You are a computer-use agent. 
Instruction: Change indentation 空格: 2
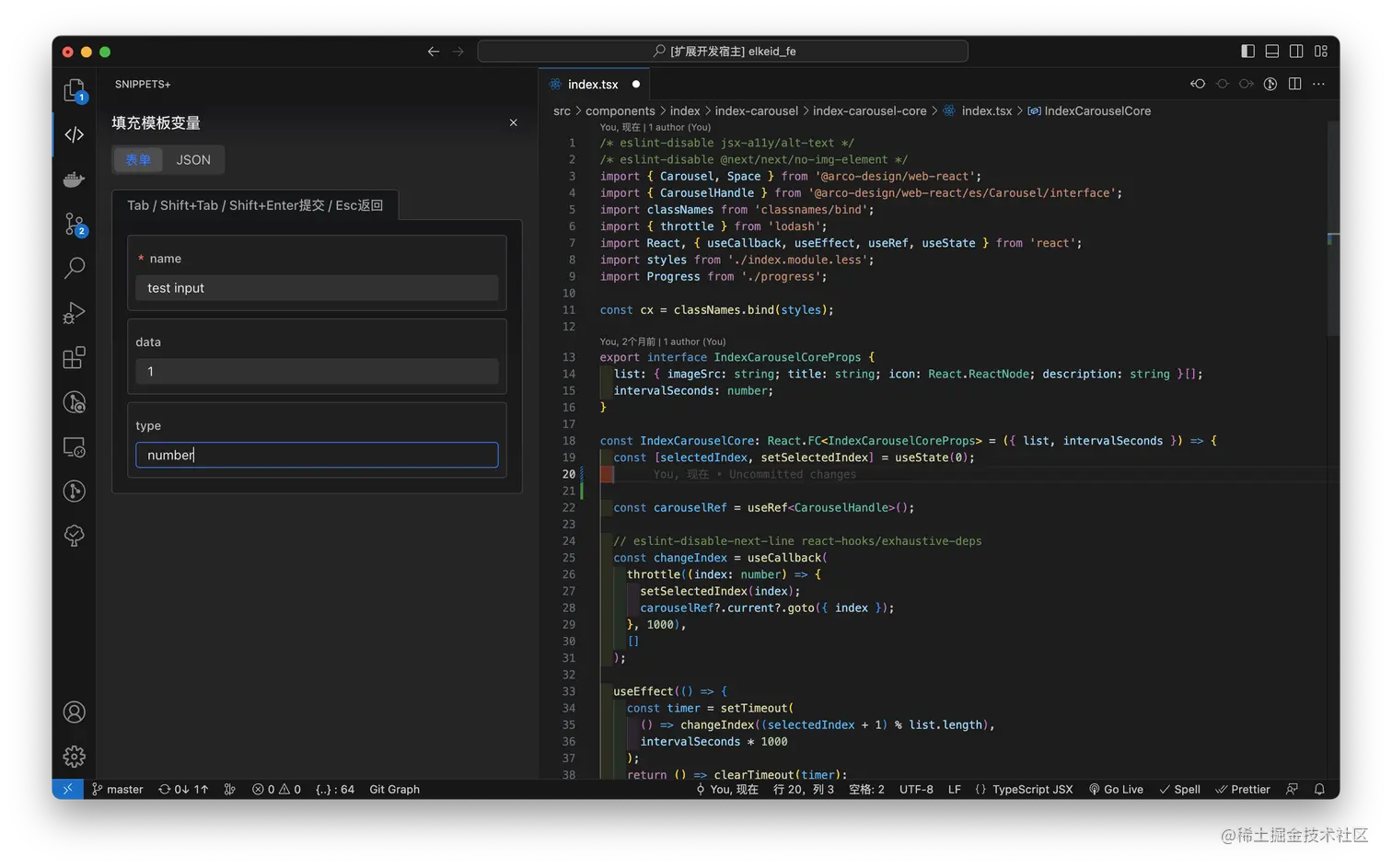tap(866, 790)
